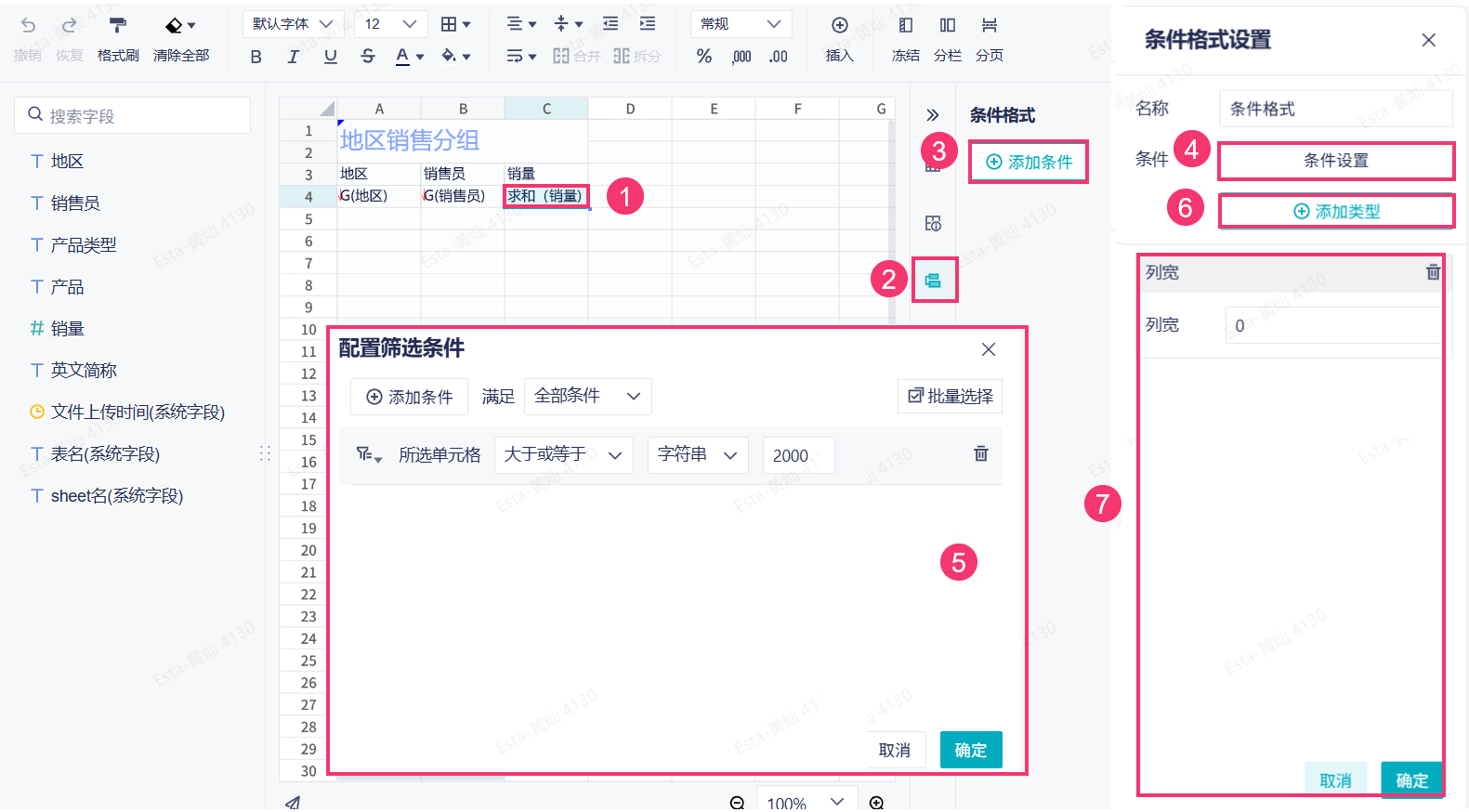
Task: Open the font size 12 dropdown
Action: [x=390, y=24]
